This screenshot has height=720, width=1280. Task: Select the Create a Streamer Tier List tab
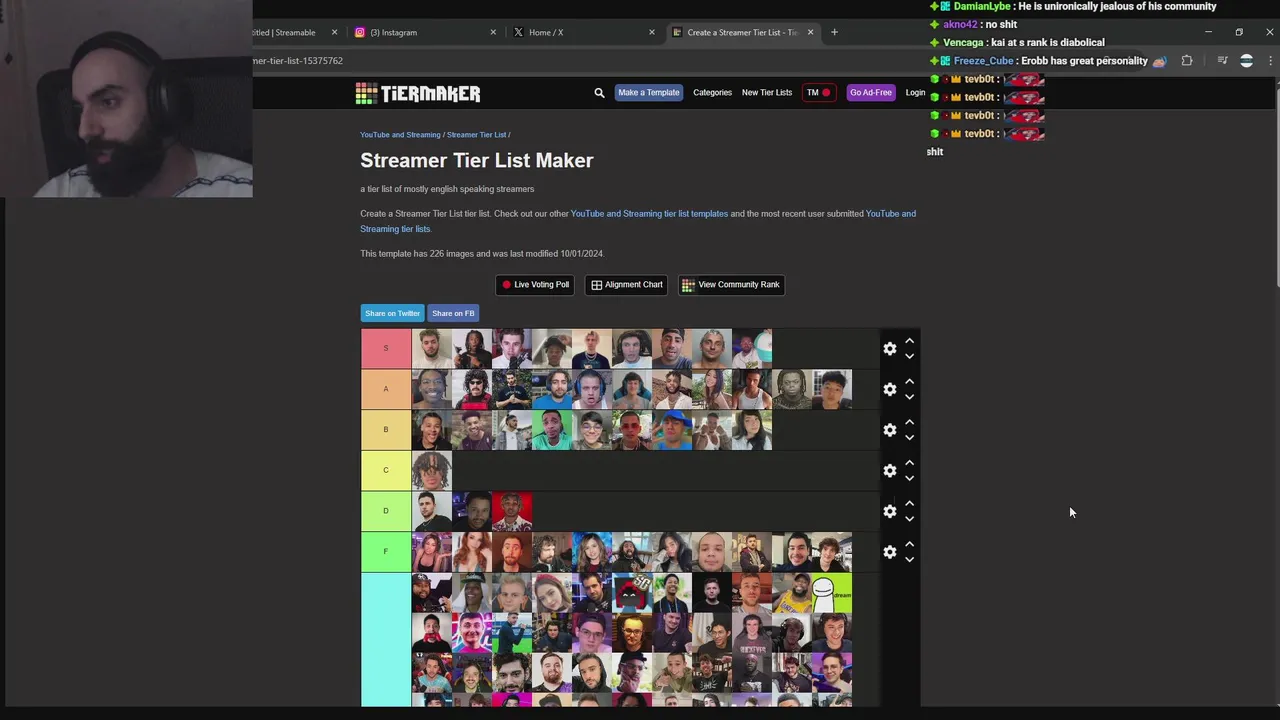pos(742,32)
